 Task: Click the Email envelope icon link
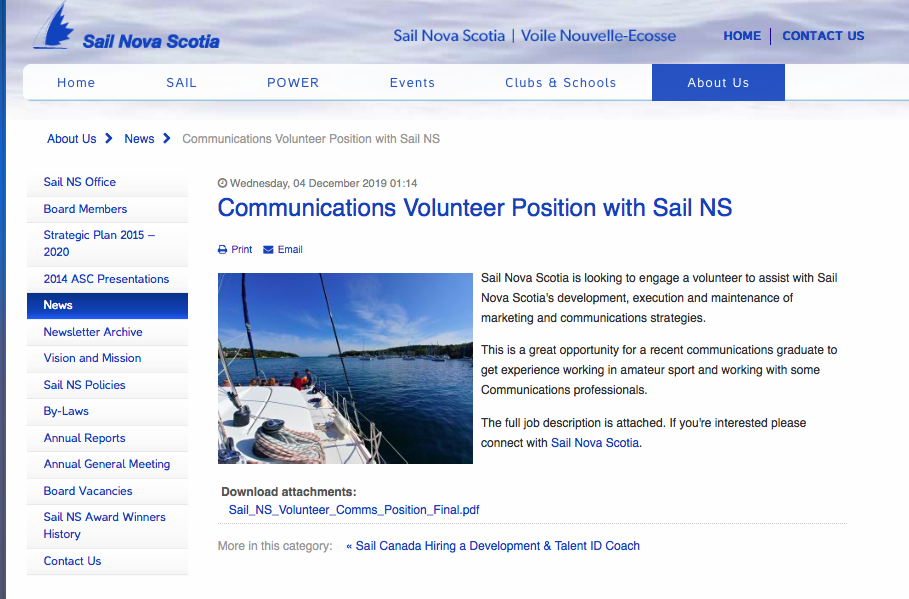coord(283,250)
